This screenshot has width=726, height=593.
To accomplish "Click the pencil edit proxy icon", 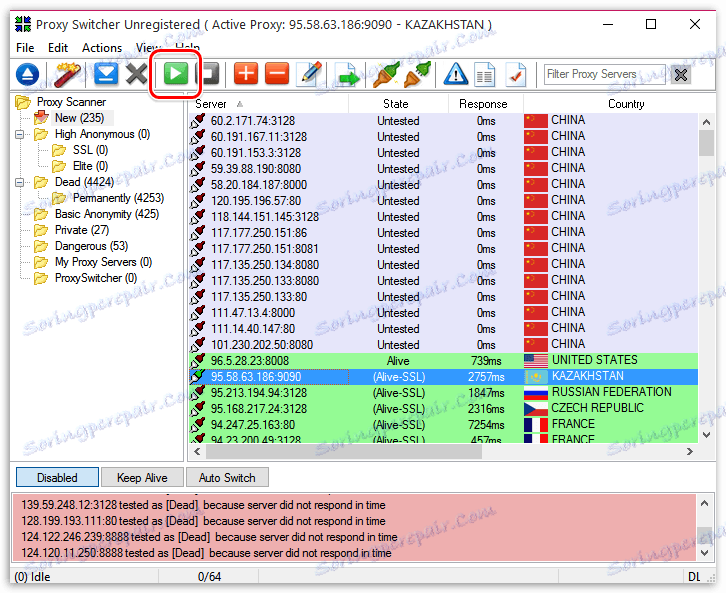I will coord(309,74).
